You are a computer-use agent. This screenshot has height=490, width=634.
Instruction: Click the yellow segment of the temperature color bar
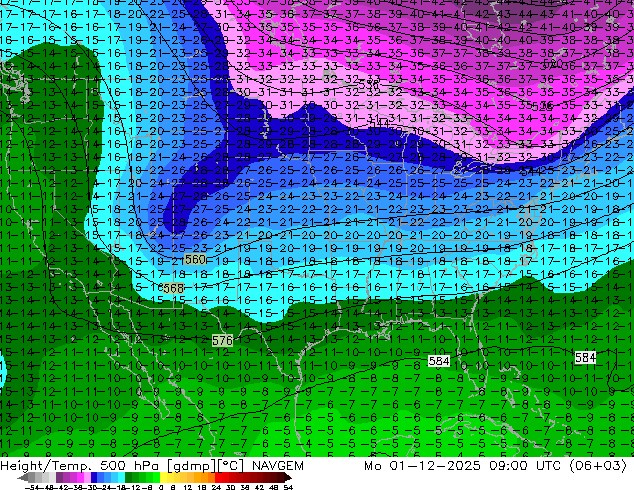pos(163,477)
